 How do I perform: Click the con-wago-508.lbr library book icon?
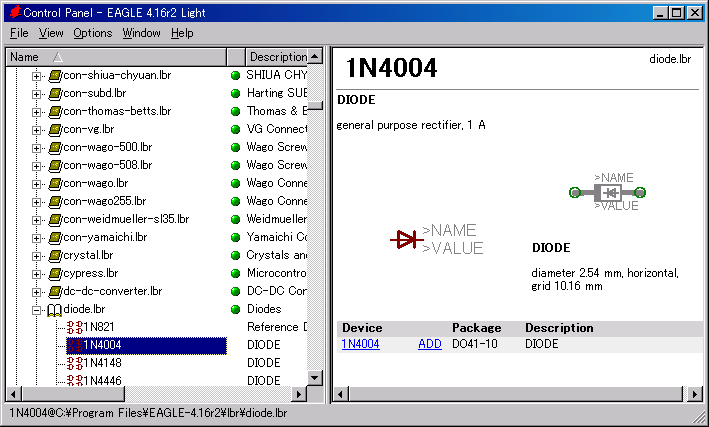(x=55, y=166)
